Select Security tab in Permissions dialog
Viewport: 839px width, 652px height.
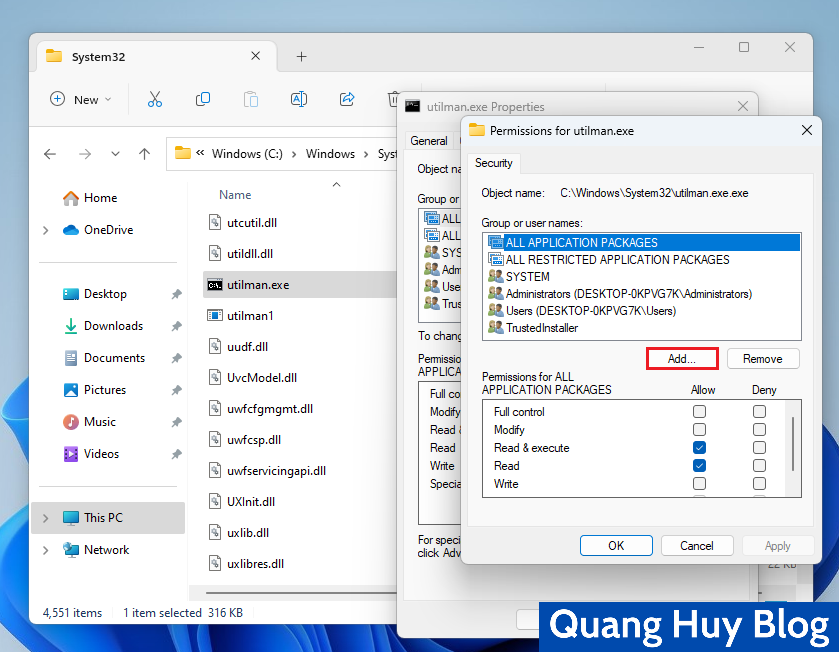(493, 163)
